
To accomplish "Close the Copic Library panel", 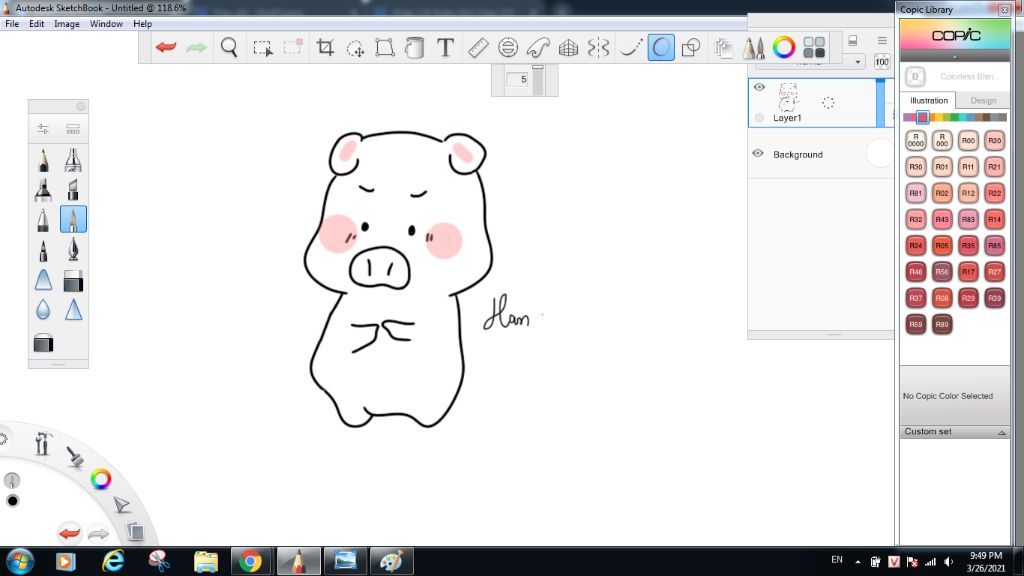I will pos(1004,10).
